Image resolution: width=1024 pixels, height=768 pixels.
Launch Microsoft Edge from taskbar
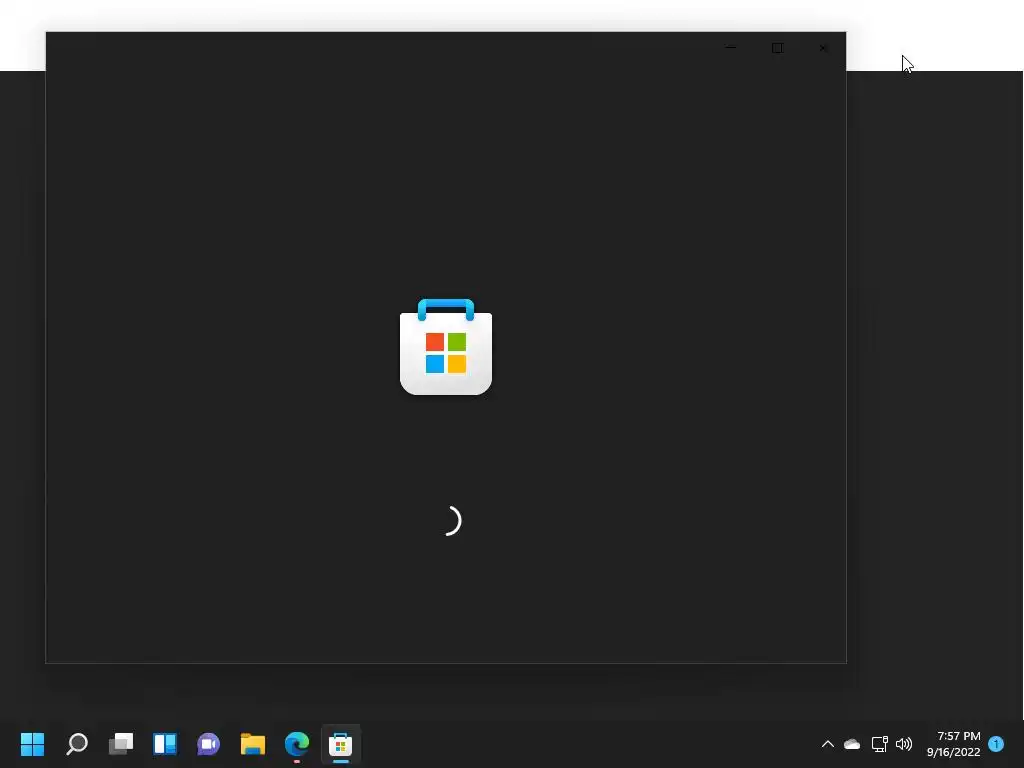tap(296, 743)
